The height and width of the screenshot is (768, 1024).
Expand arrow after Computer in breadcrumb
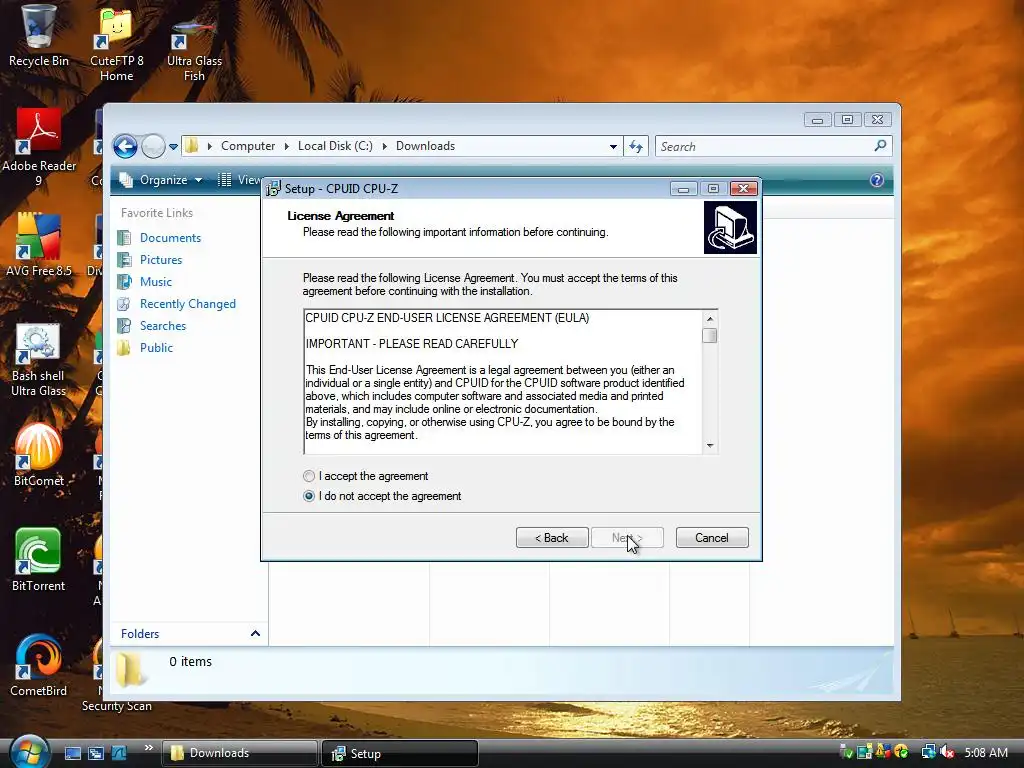tap(287, 146)
